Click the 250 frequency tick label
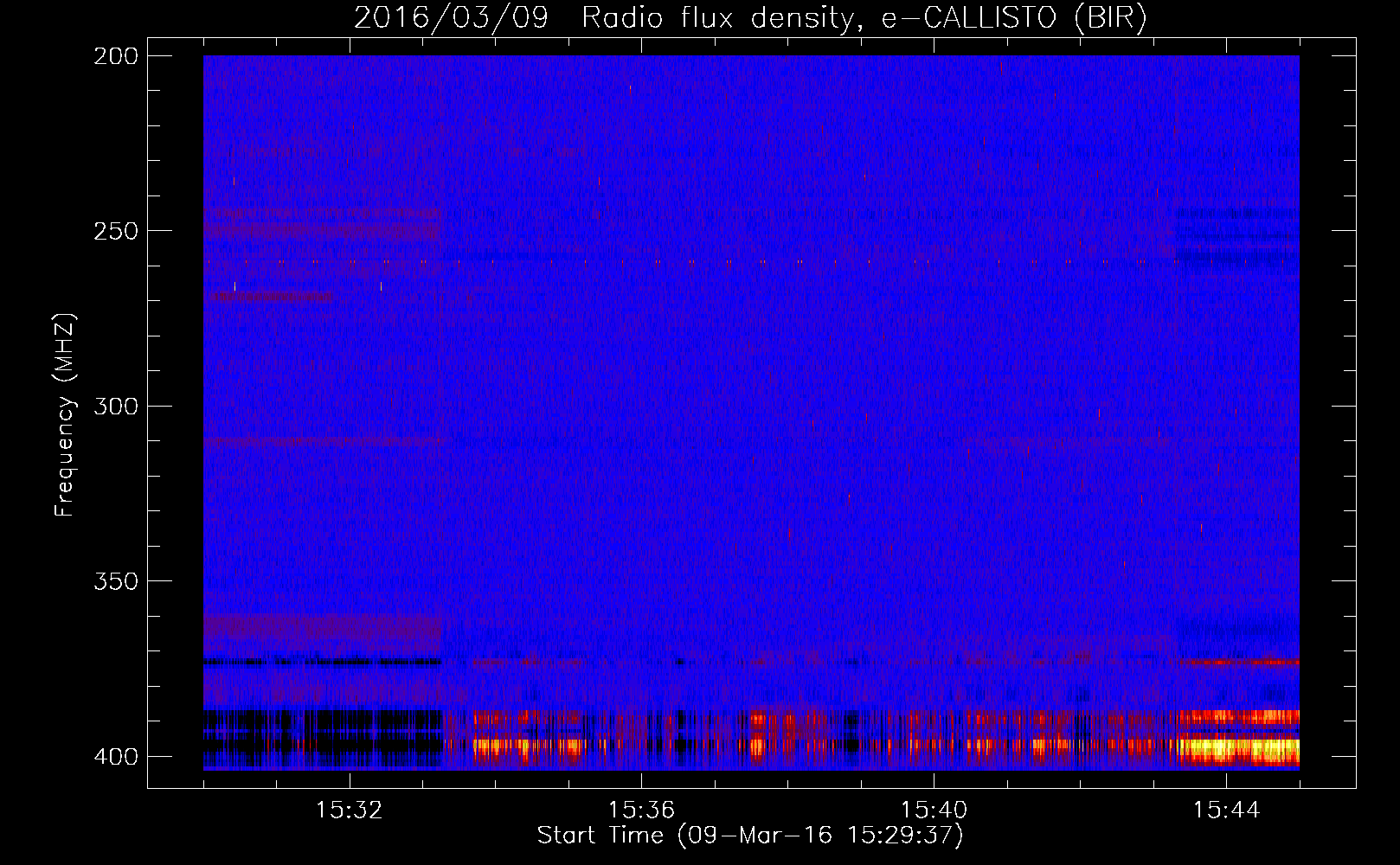Screen dimensions: 1400x865 116,231
